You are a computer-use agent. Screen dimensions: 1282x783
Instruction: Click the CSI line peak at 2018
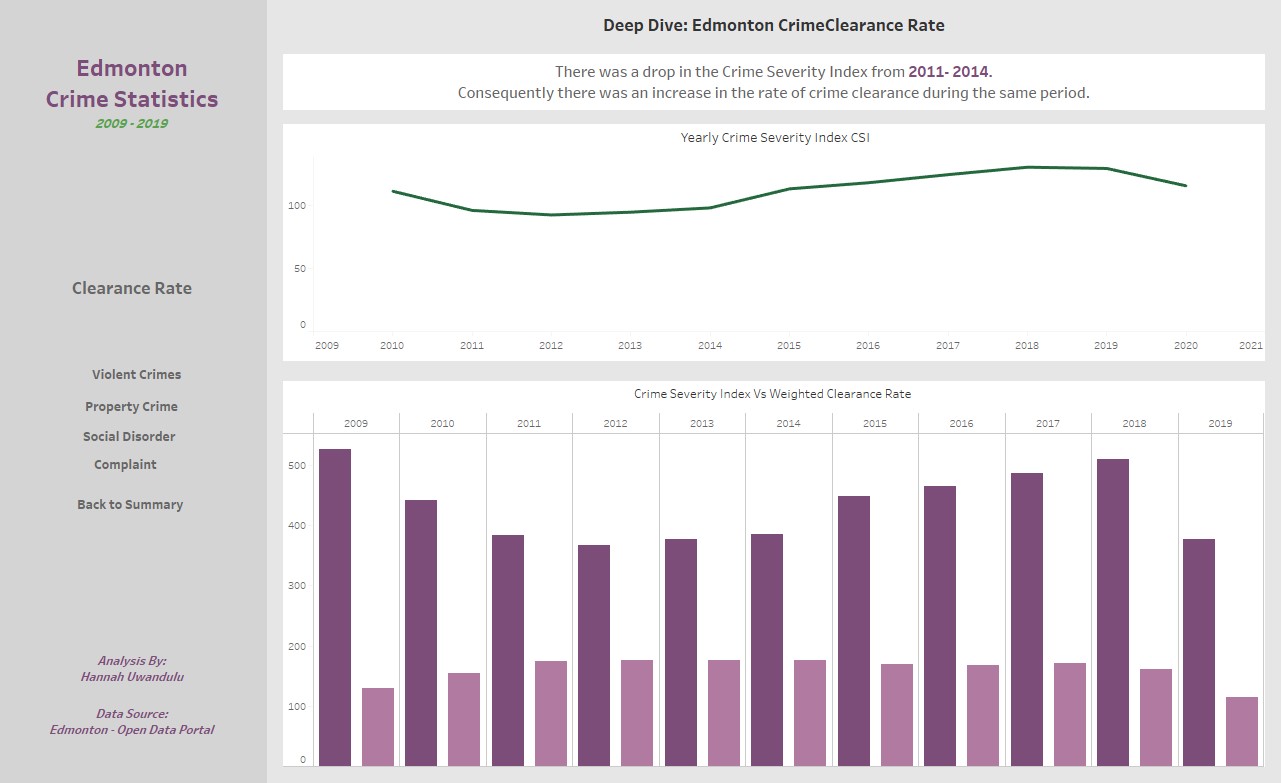coord(1026,168)
